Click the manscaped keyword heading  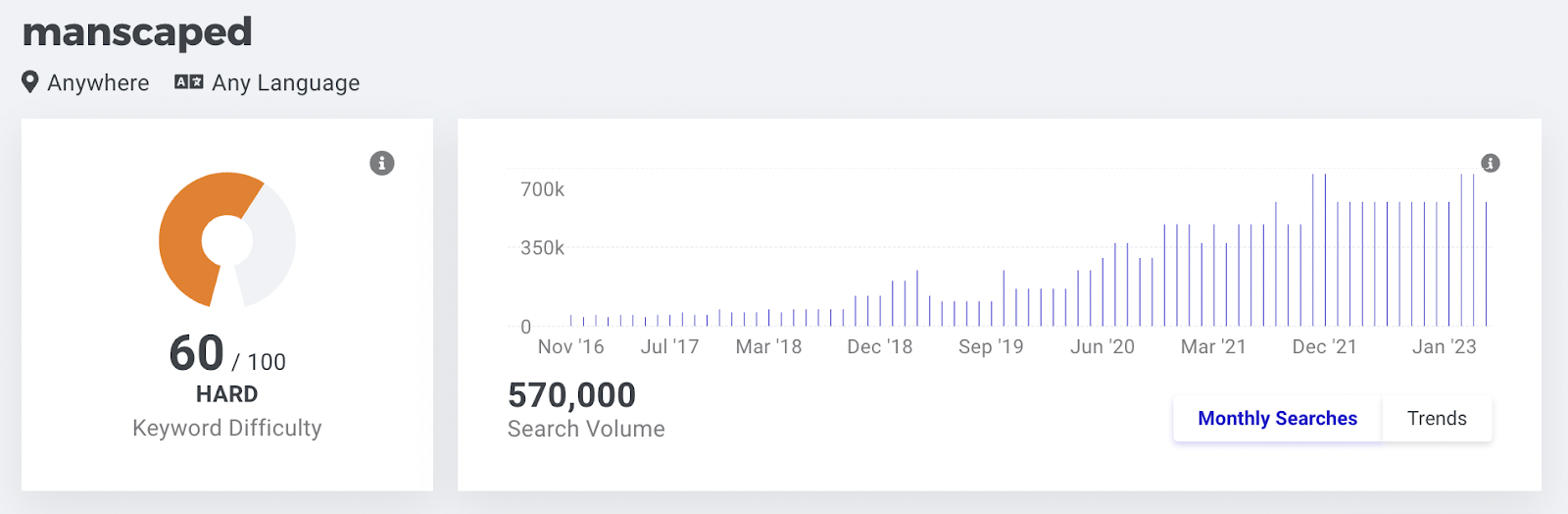[137, 33]
